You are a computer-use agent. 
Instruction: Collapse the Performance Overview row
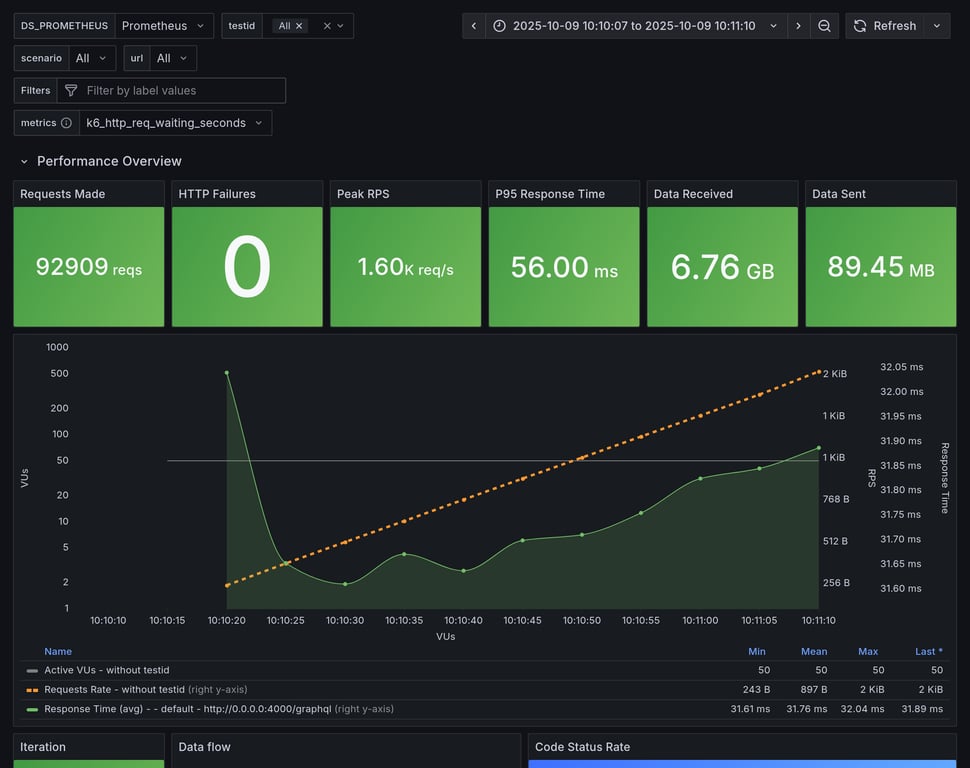24,162
